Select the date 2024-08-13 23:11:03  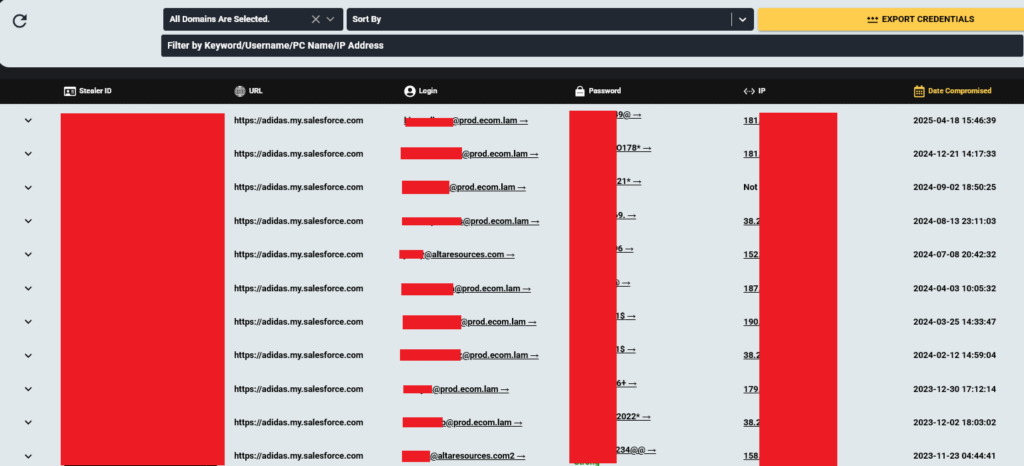[954, 221]
